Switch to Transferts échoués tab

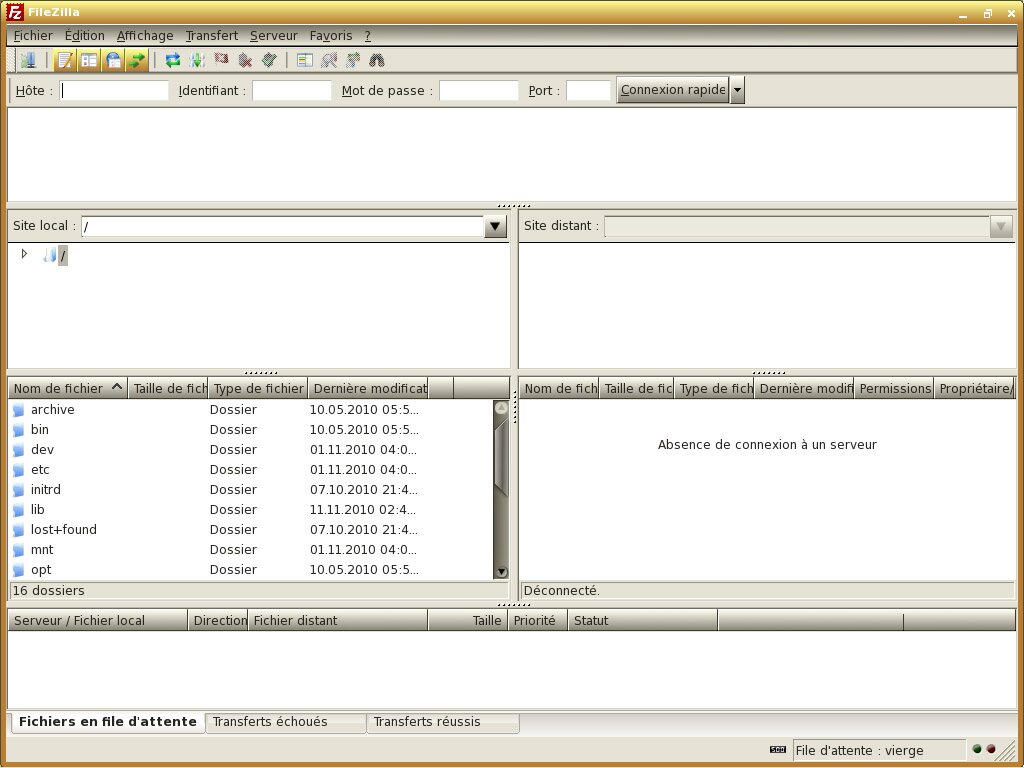(285, 722)
